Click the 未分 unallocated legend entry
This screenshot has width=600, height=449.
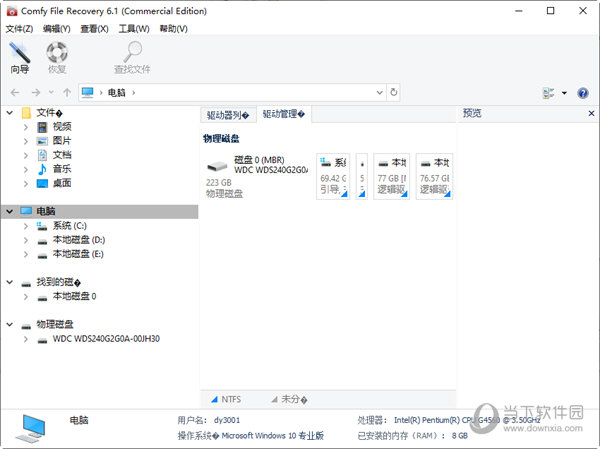click(x=289, y=400)
